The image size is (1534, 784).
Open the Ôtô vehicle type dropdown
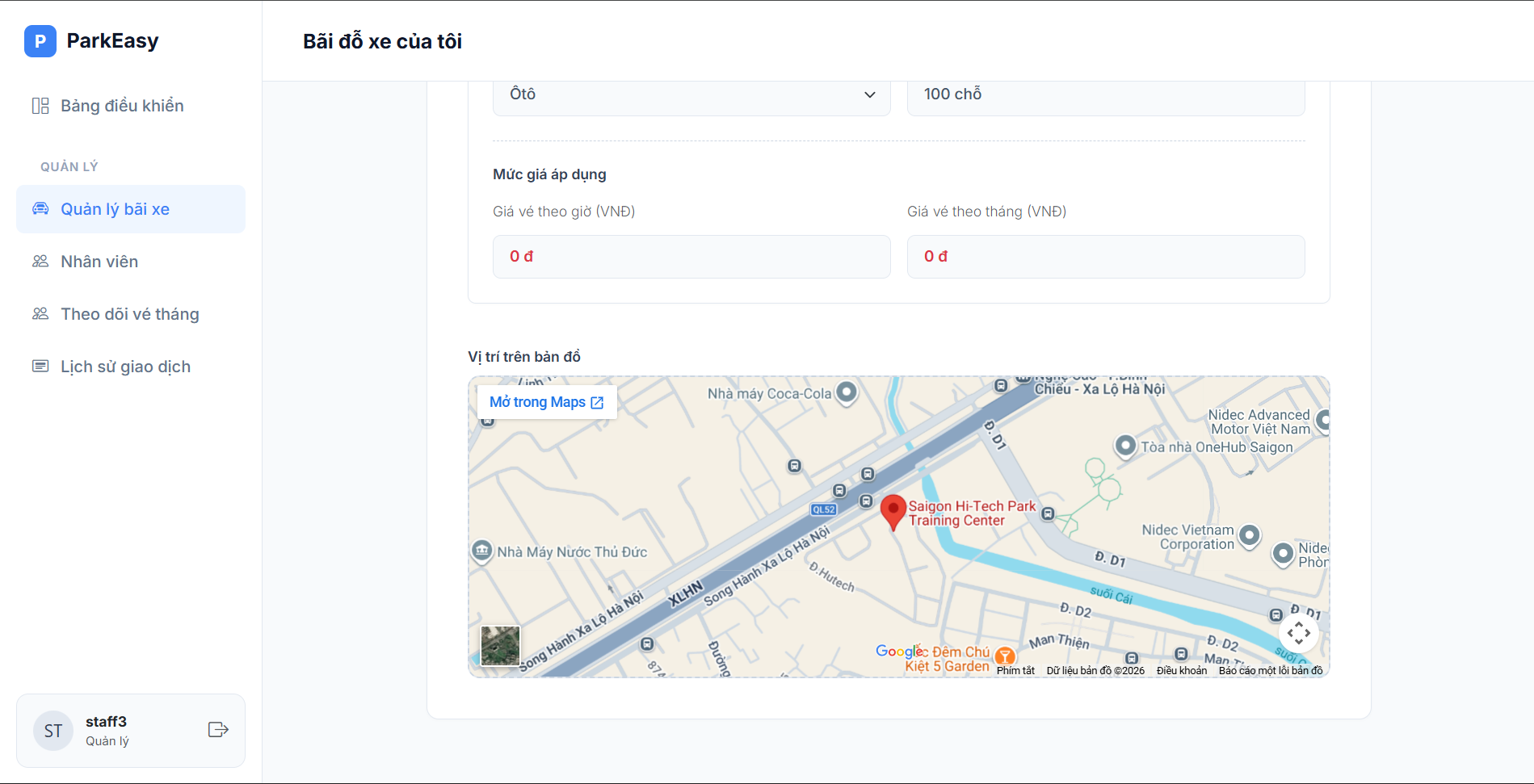click(691, 94)
